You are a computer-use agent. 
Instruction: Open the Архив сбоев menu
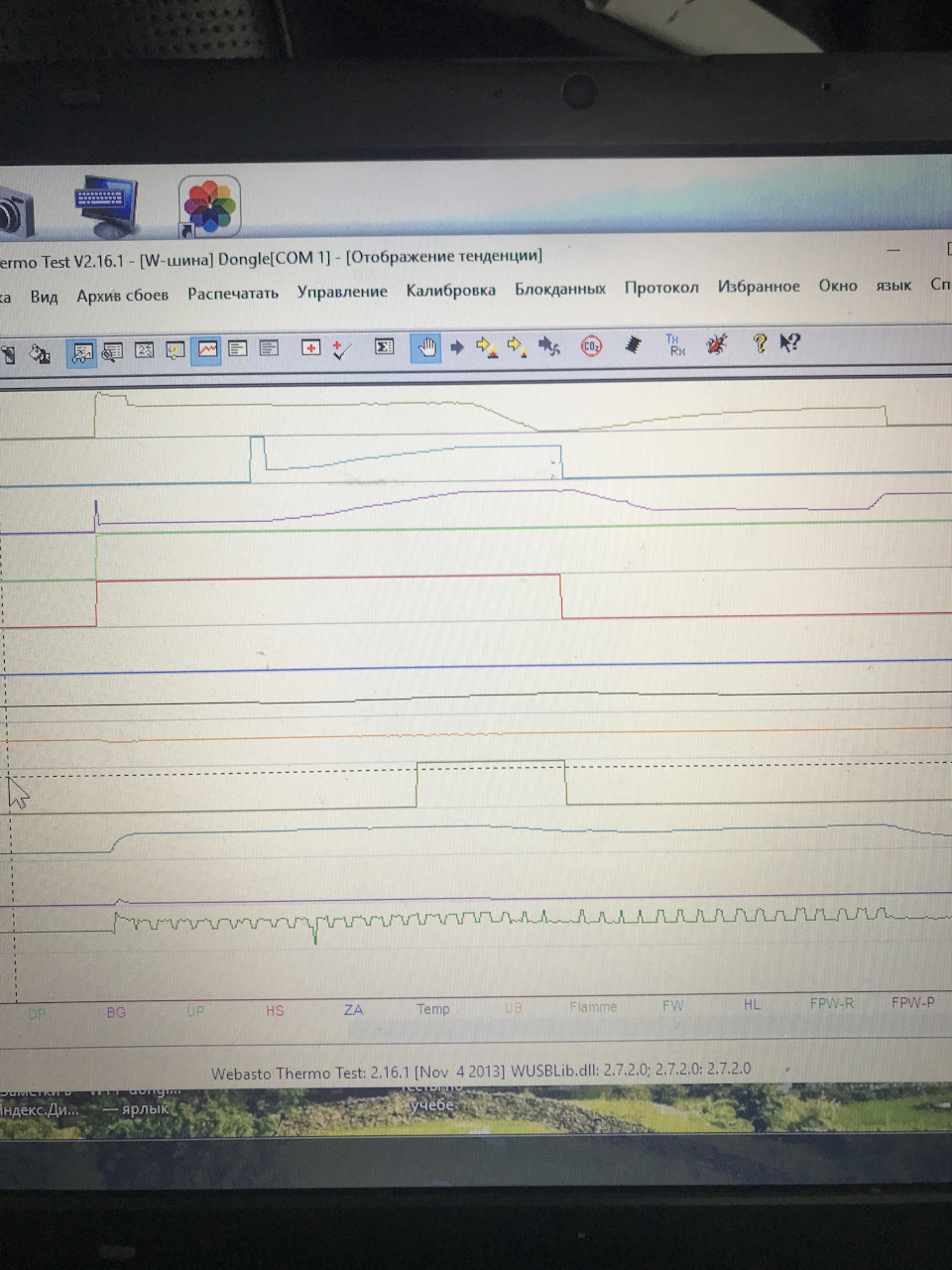point(122,295)
